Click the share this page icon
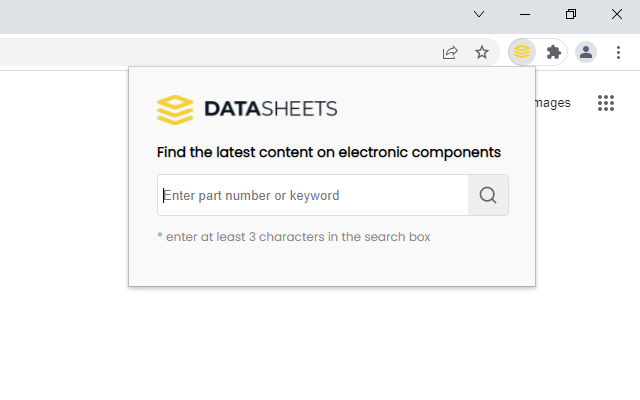The image size is (640, 400). (x=450, y=52)
